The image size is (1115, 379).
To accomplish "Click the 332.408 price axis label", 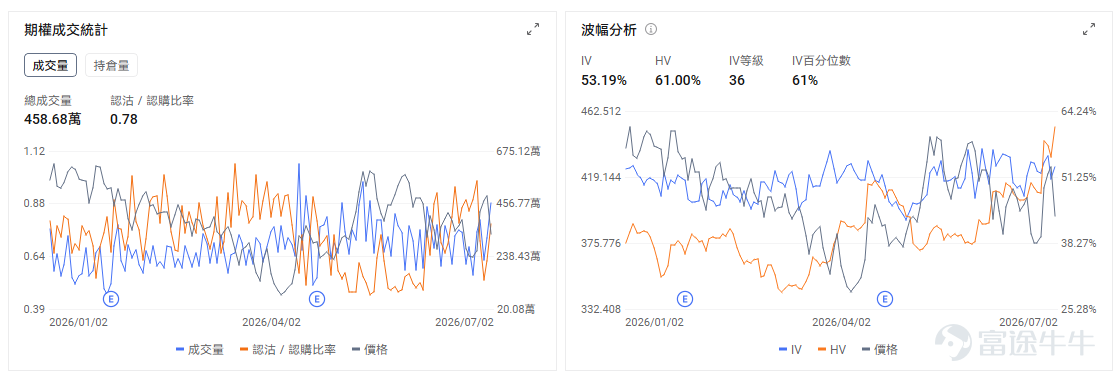I will click(x=602, y=309).
